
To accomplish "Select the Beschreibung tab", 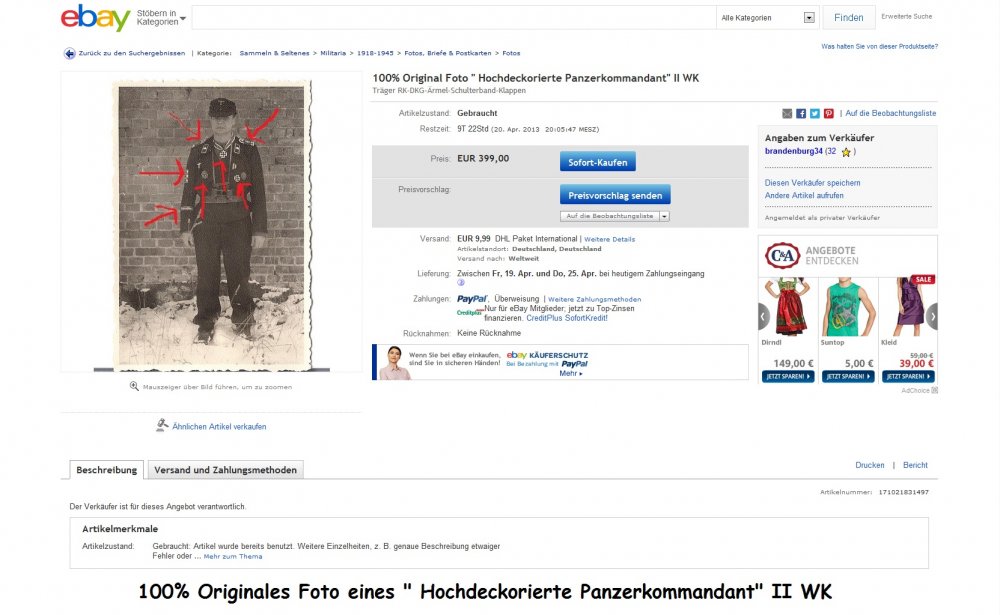I will [107, 470].
